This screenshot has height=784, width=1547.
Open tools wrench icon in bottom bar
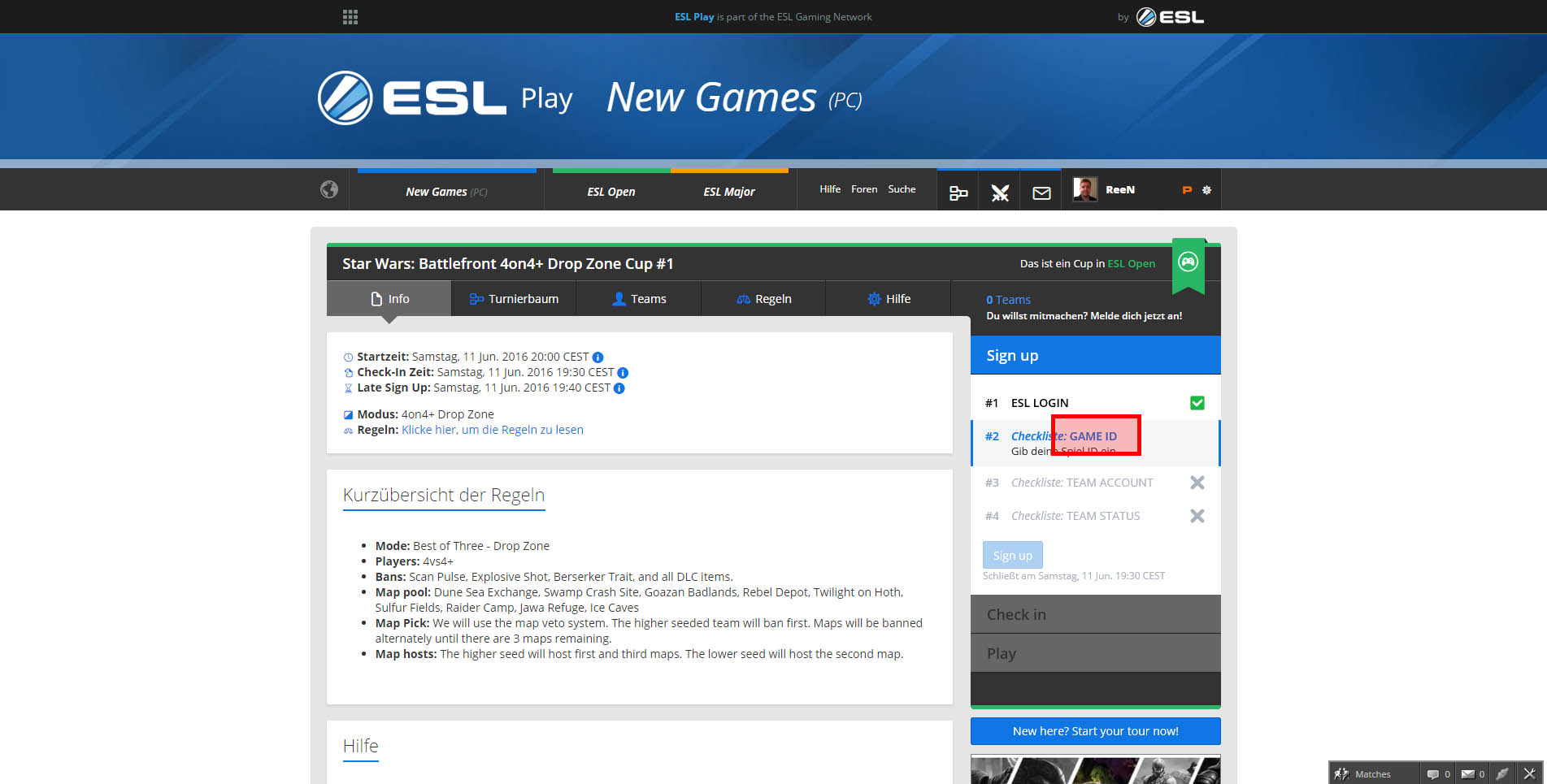click(x=1529, y=773)
